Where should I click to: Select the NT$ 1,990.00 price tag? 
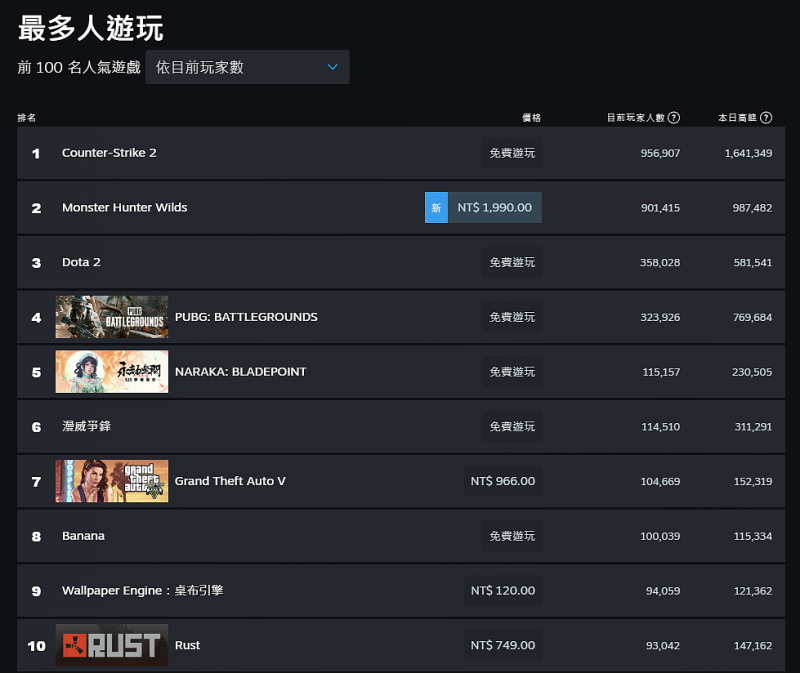point(494,207)
